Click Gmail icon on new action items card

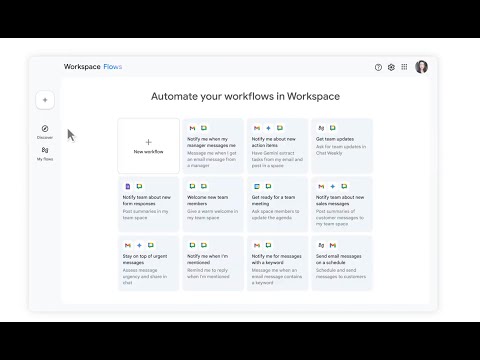tap(257, 128)
